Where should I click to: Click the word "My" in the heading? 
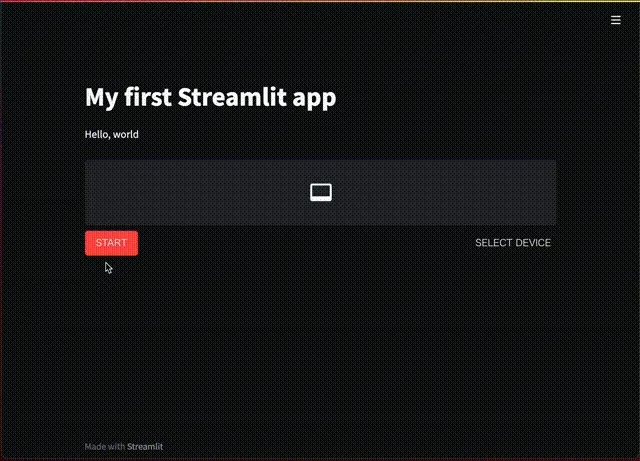[x=101, y=98]
